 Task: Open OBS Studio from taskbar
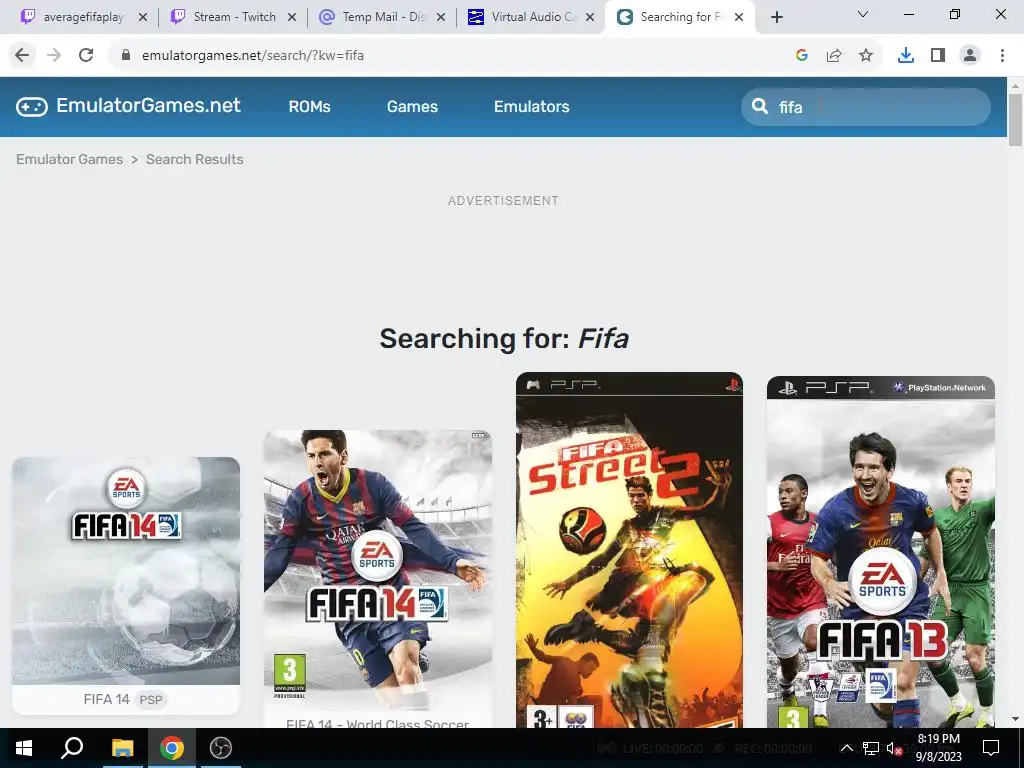click(x=221, y=748)
